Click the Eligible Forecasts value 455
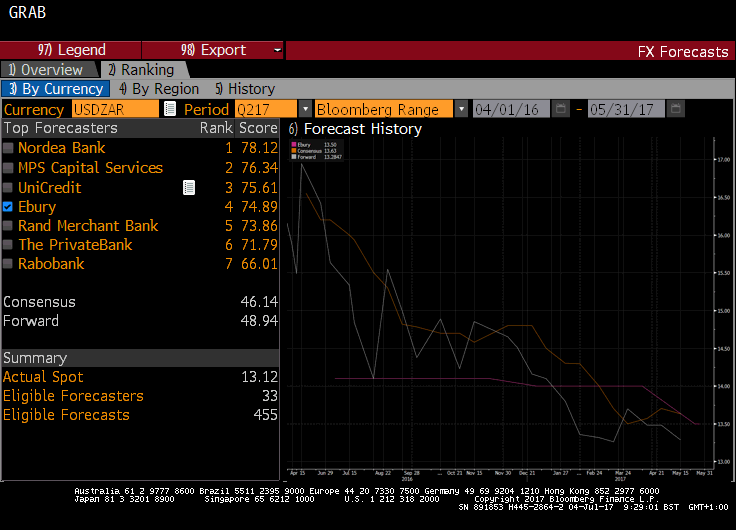Image resolution: width=736 pixels, height=530 pixels. pos(266,415)
